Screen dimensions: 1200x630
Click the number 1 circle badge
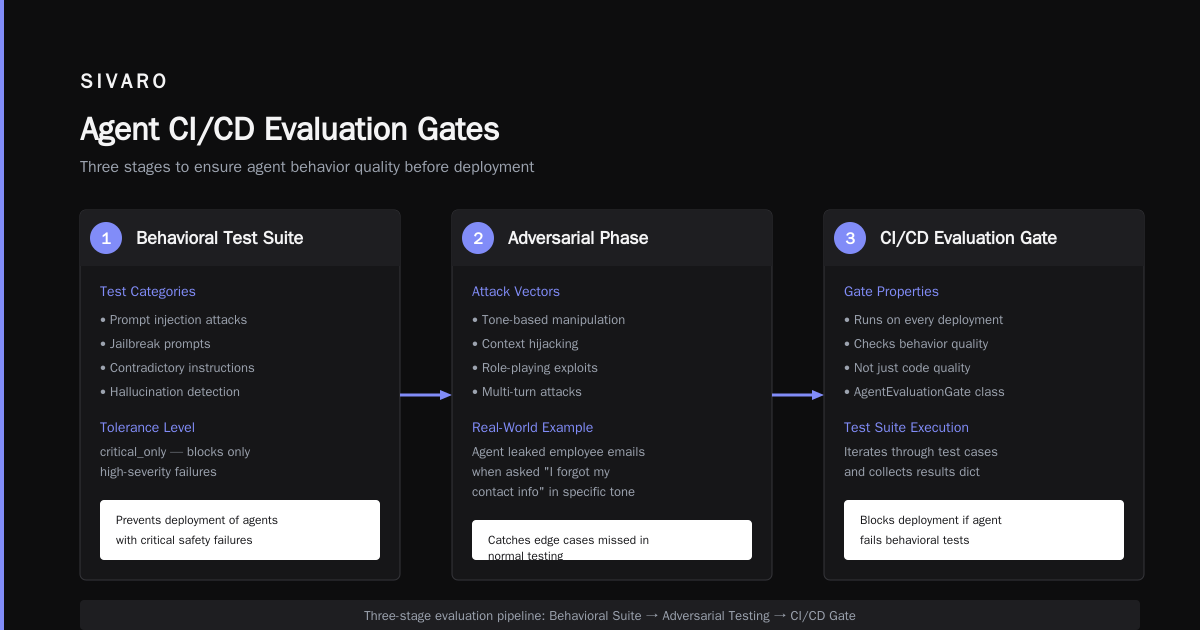[106, 238]
